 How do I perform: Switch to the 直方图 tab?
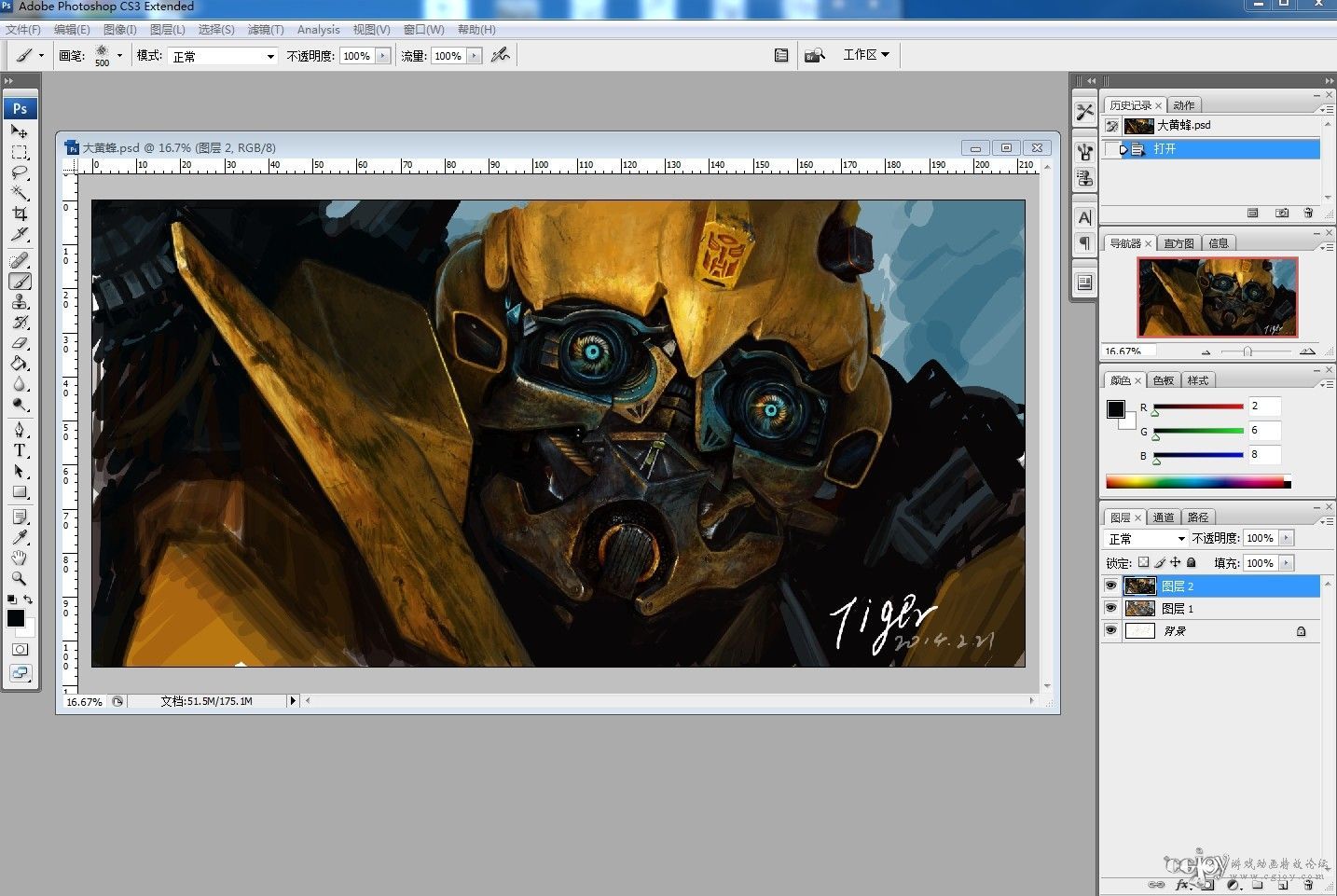click(1178, 243)
